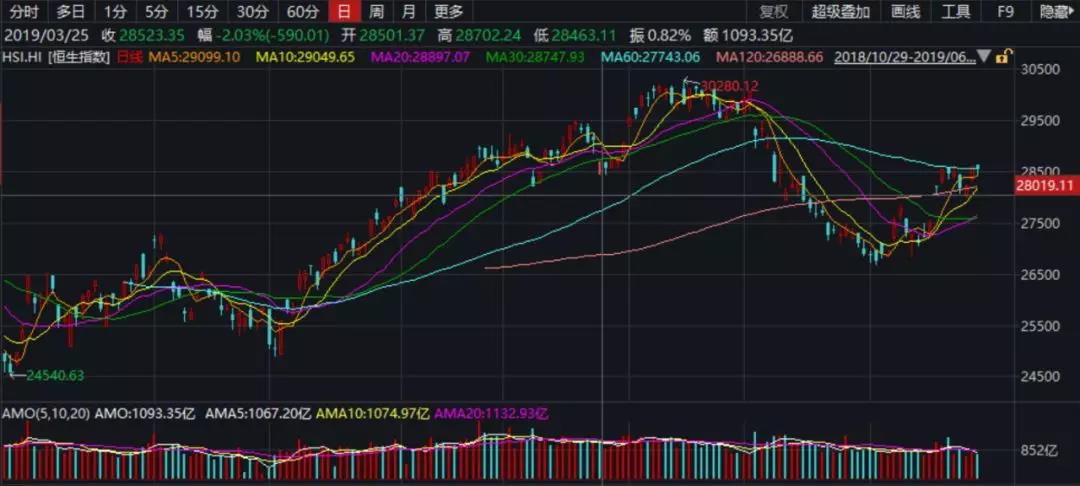Click 隐藏 to hide side panel

1056,11
